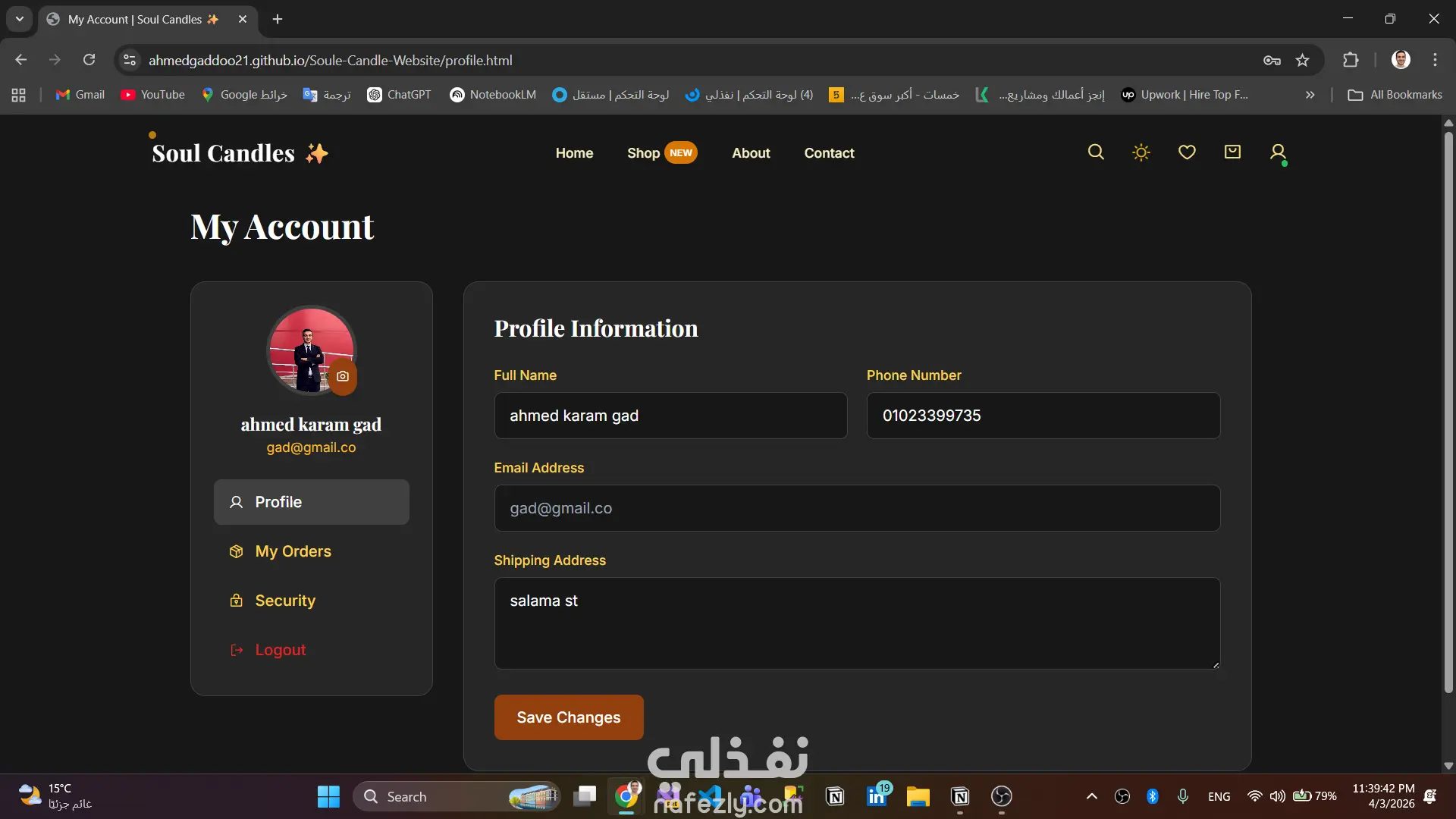Click the Phone Number input field

1043,416
